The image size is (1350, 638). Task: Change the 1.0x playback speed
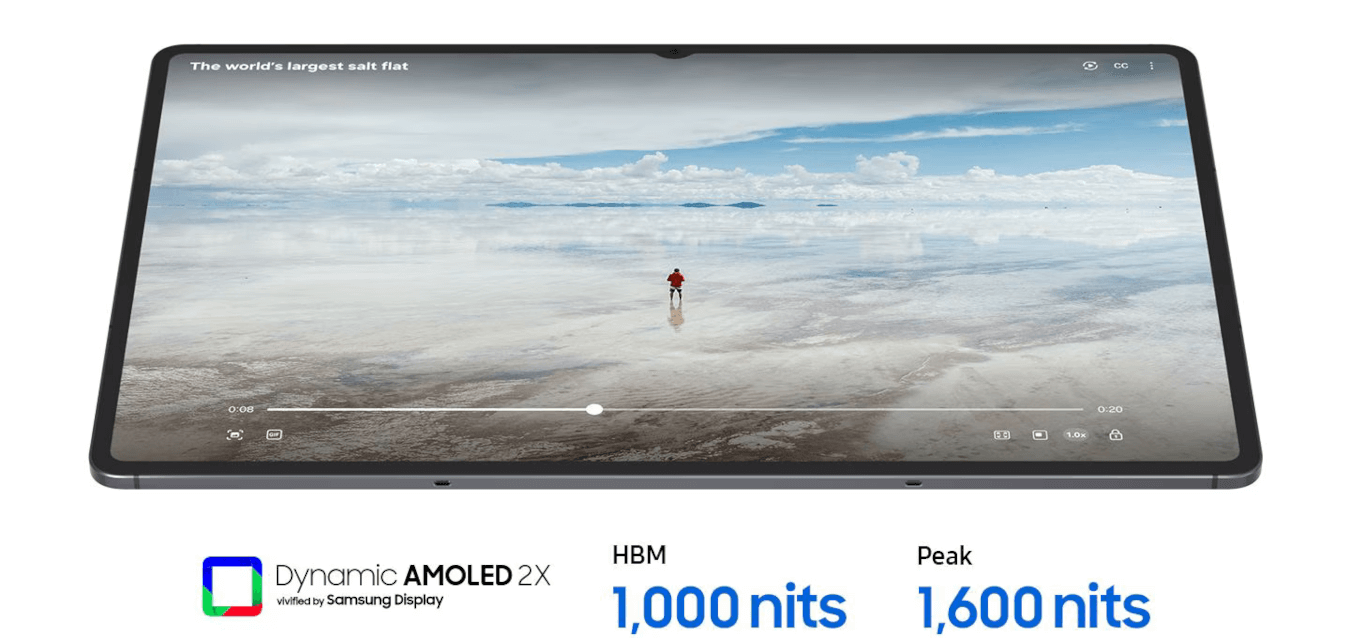[1076, 435]
